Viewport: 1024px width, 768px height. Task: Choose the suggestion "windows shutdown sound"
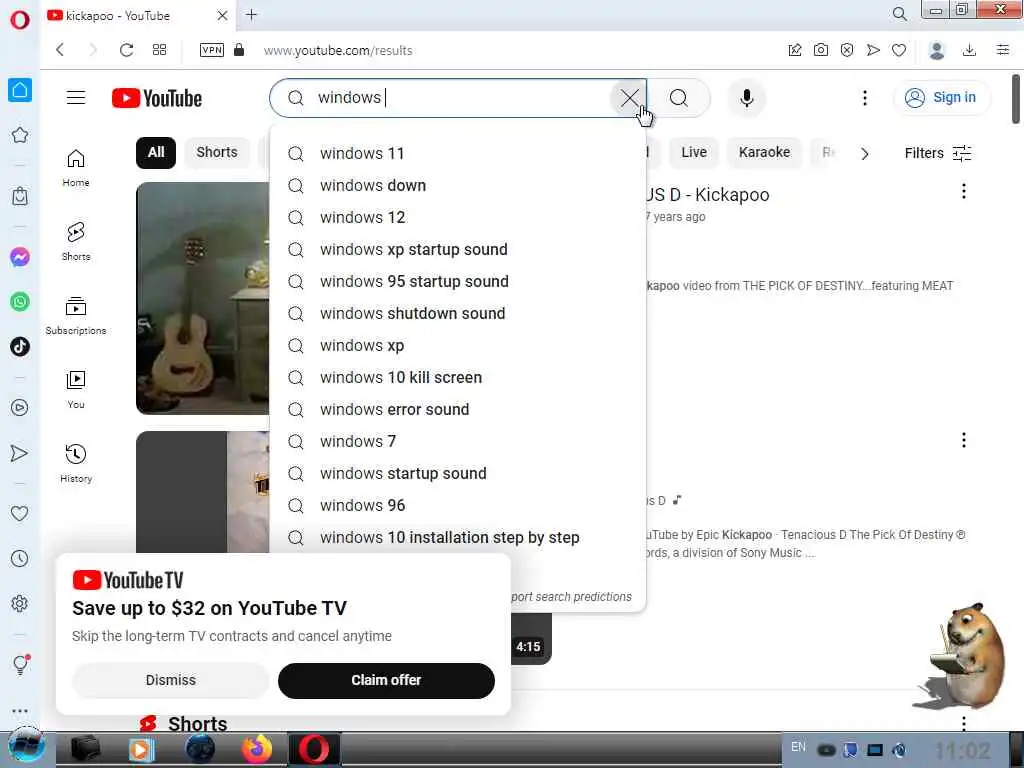pyautogui.click(x=457, y=313)
